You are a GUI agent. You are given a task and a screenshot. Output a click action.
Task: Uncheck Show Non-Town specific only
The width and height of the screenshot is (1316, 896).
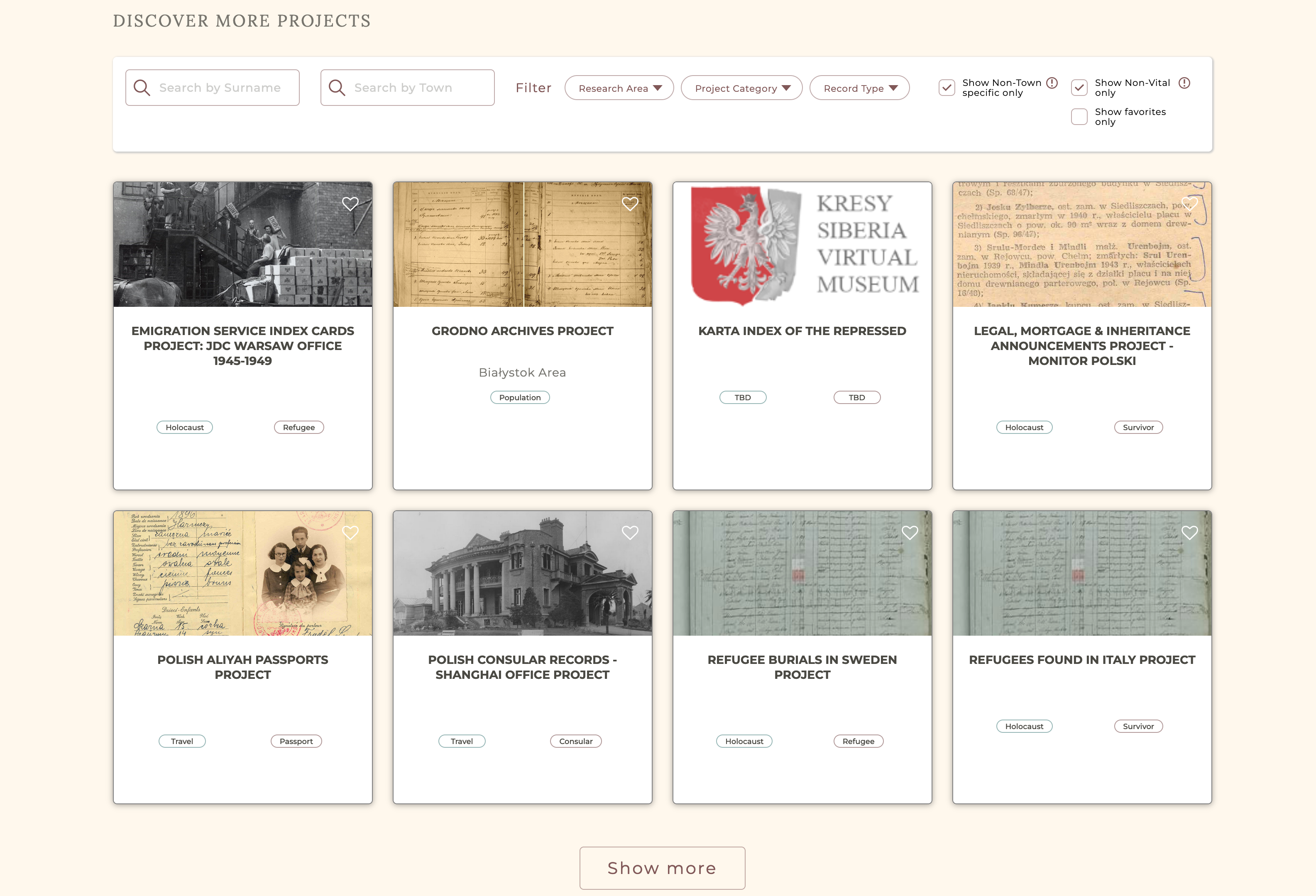tap(946, 88)
